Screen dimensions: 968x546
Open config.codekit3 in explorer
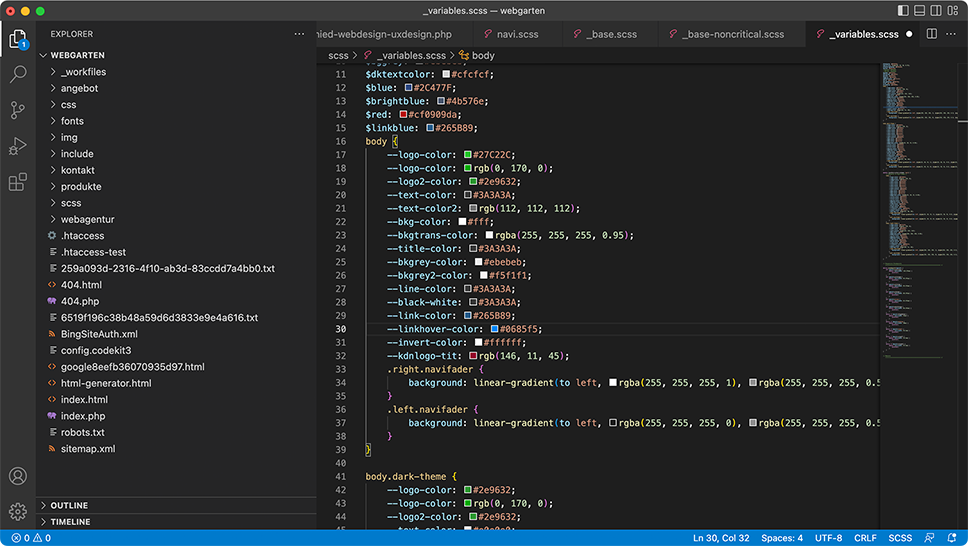(x=176, y=350)
